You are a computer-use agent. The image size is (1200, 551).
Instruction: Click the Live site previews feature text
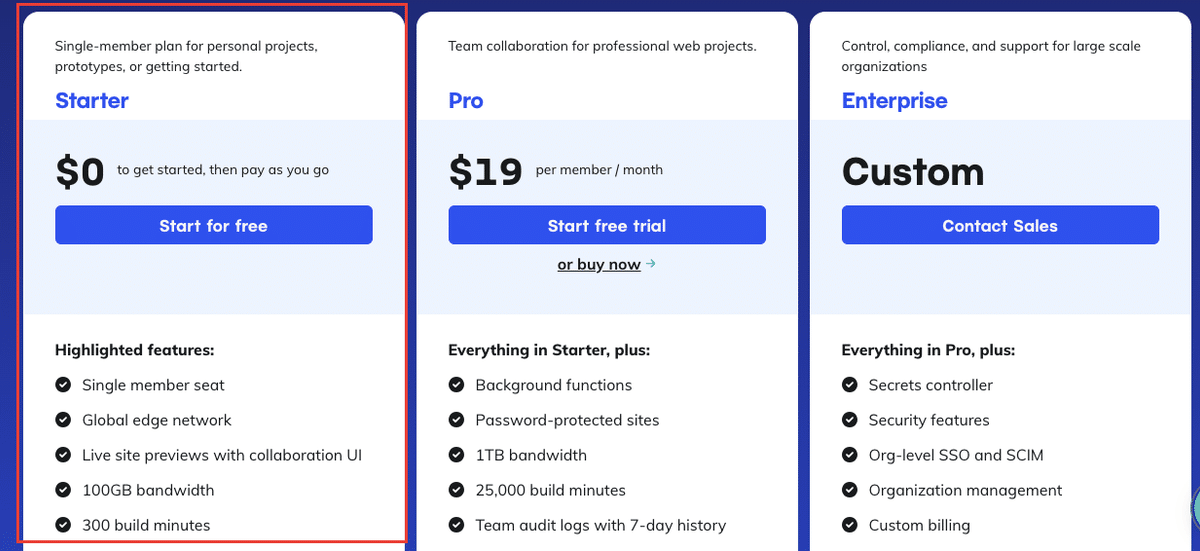[222, 455]
